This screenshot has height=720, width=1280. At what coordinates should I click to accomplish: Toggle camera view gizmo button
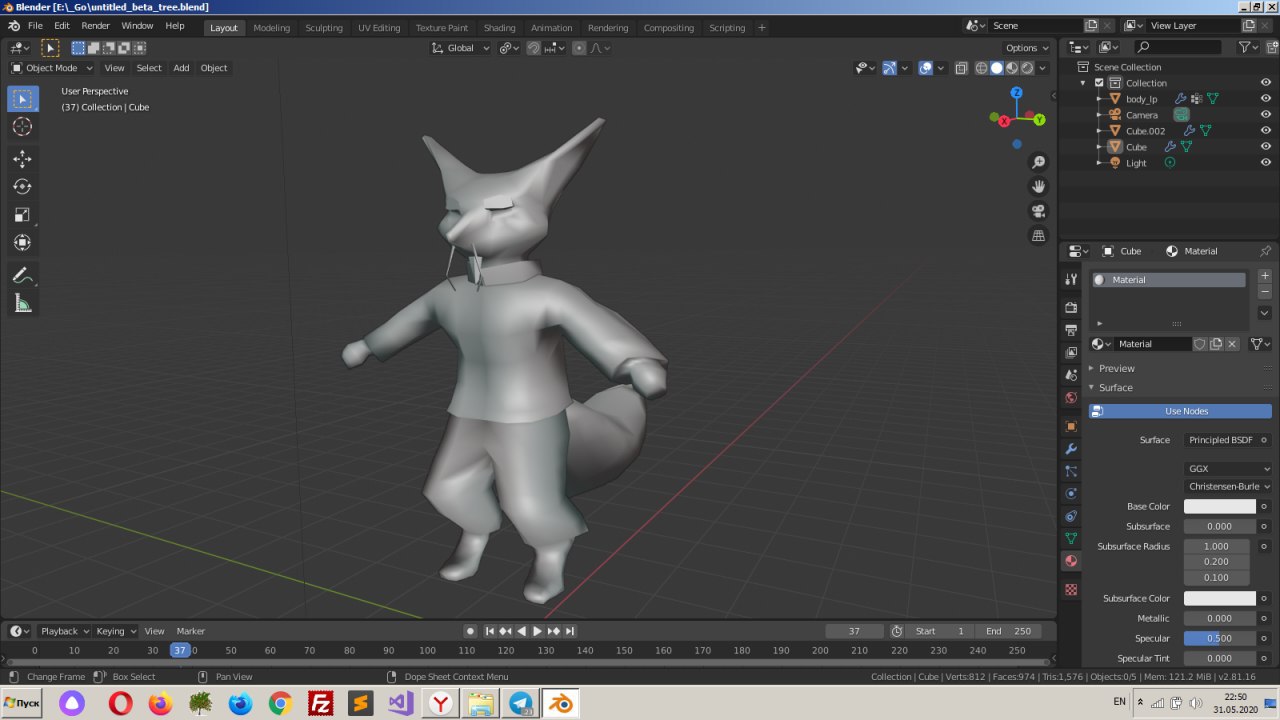pyautogui.click(x=1038, y=211)
